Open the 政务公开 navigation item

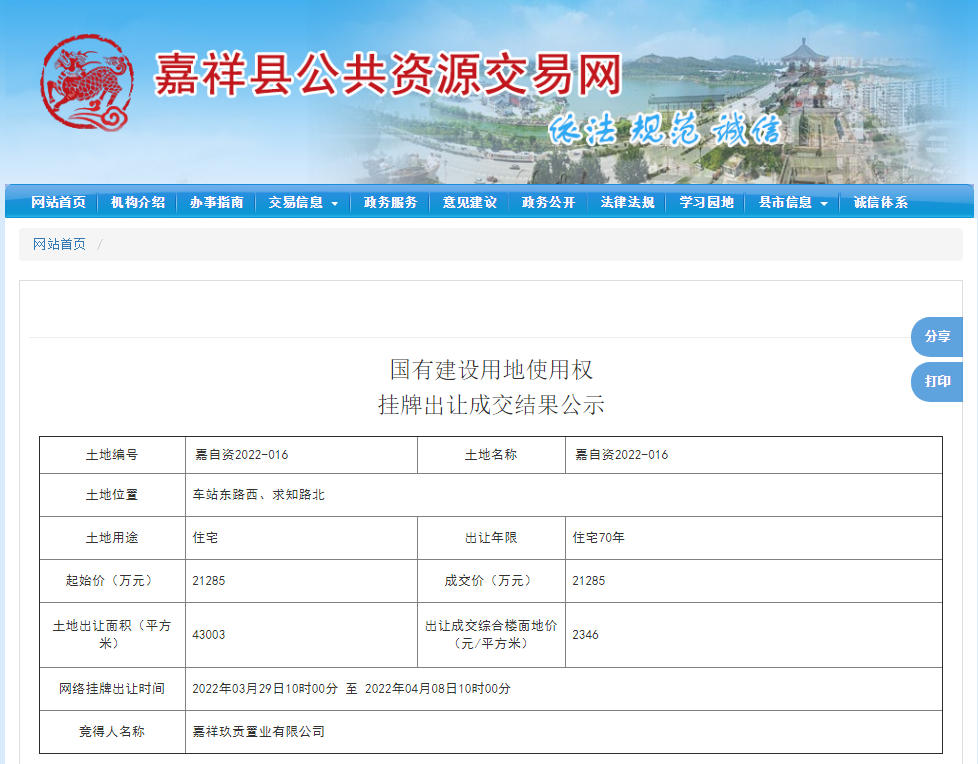[x=548, y=201]
